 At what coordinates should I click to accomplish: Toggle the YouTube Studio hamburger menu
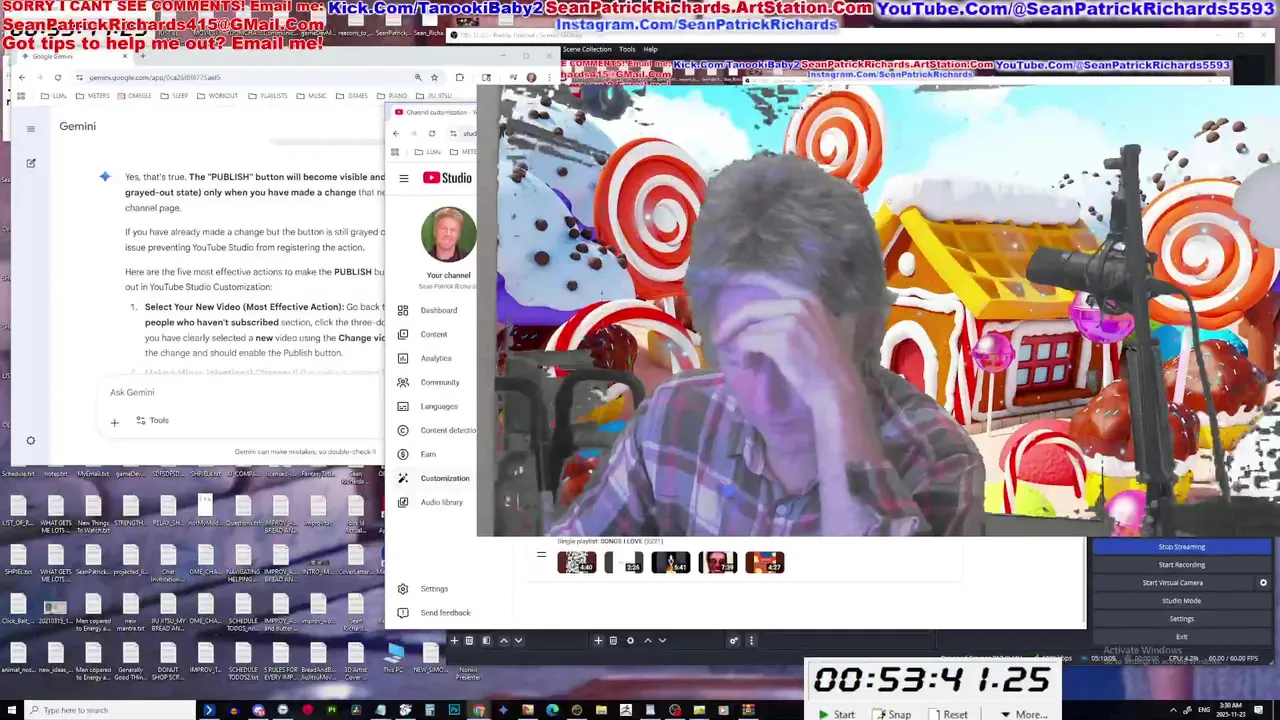click(x=404, y=178)
